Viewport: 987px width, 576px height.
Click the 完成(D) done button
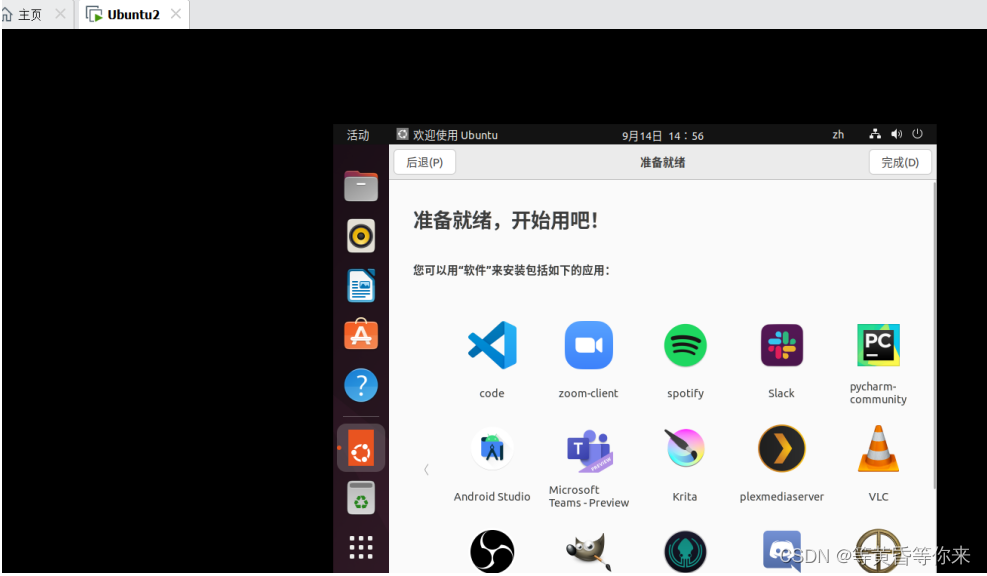(900, 162)
